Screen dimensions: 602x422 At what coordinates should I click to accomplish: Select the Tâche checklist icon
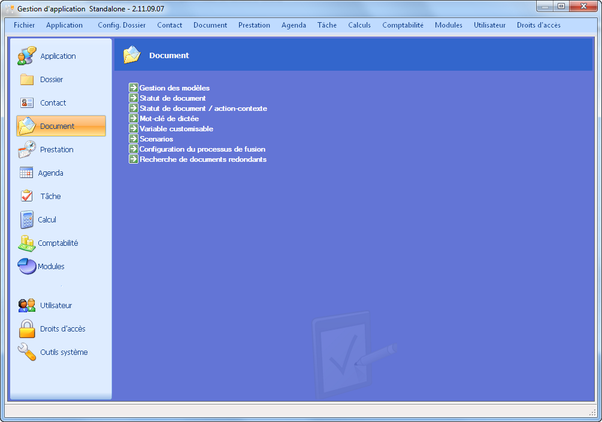click(x=27, y=196)
